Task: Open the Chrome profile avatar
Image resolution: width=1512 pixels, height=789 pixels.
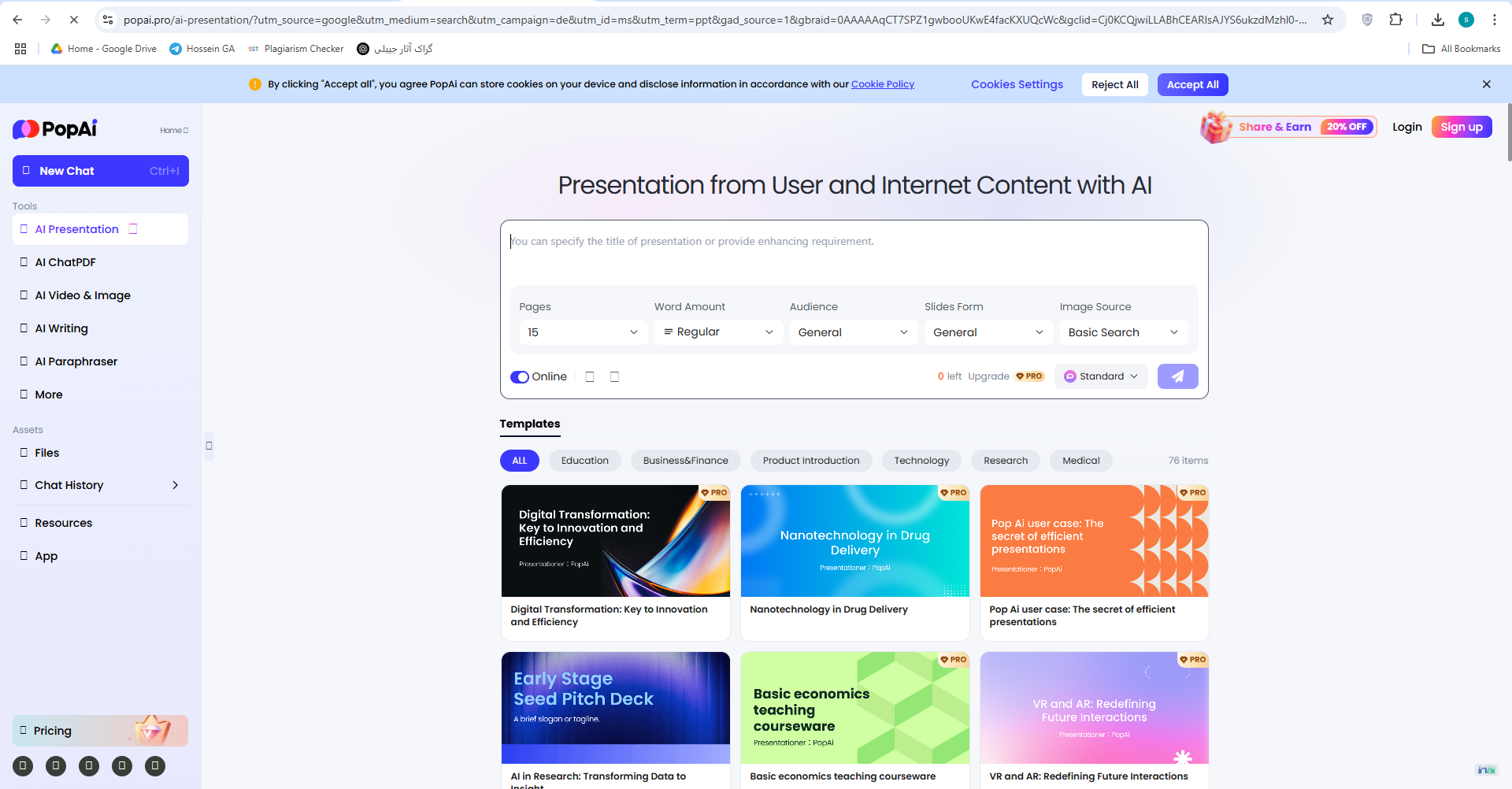Action: (x=1466, y=20)
